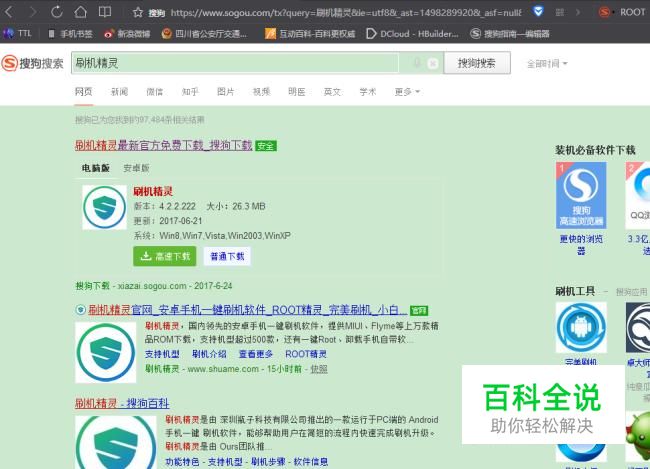Go back with the browser back arrow
This screenshot has width=650, height=469.
point(9,12)
